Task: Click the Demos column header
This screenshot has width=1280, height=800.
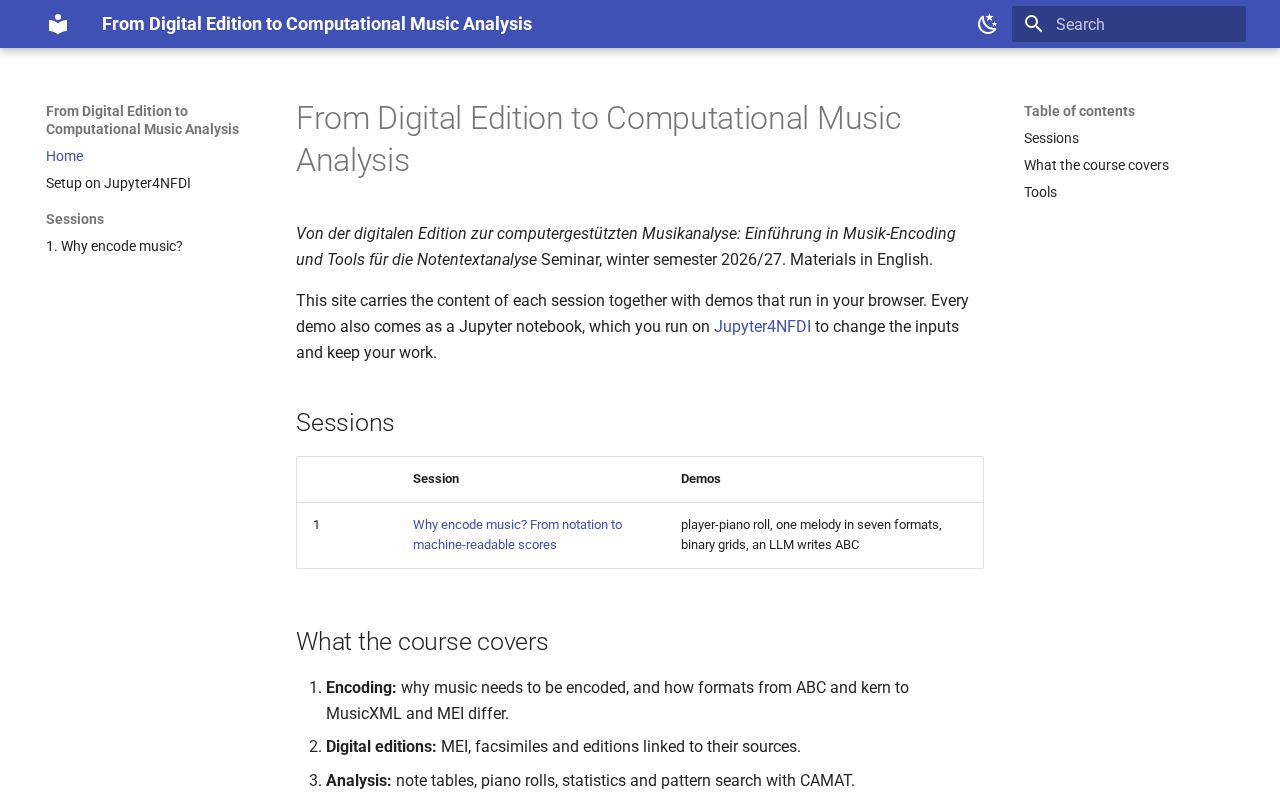Action: pyautogui.click(x=701, y=479)
